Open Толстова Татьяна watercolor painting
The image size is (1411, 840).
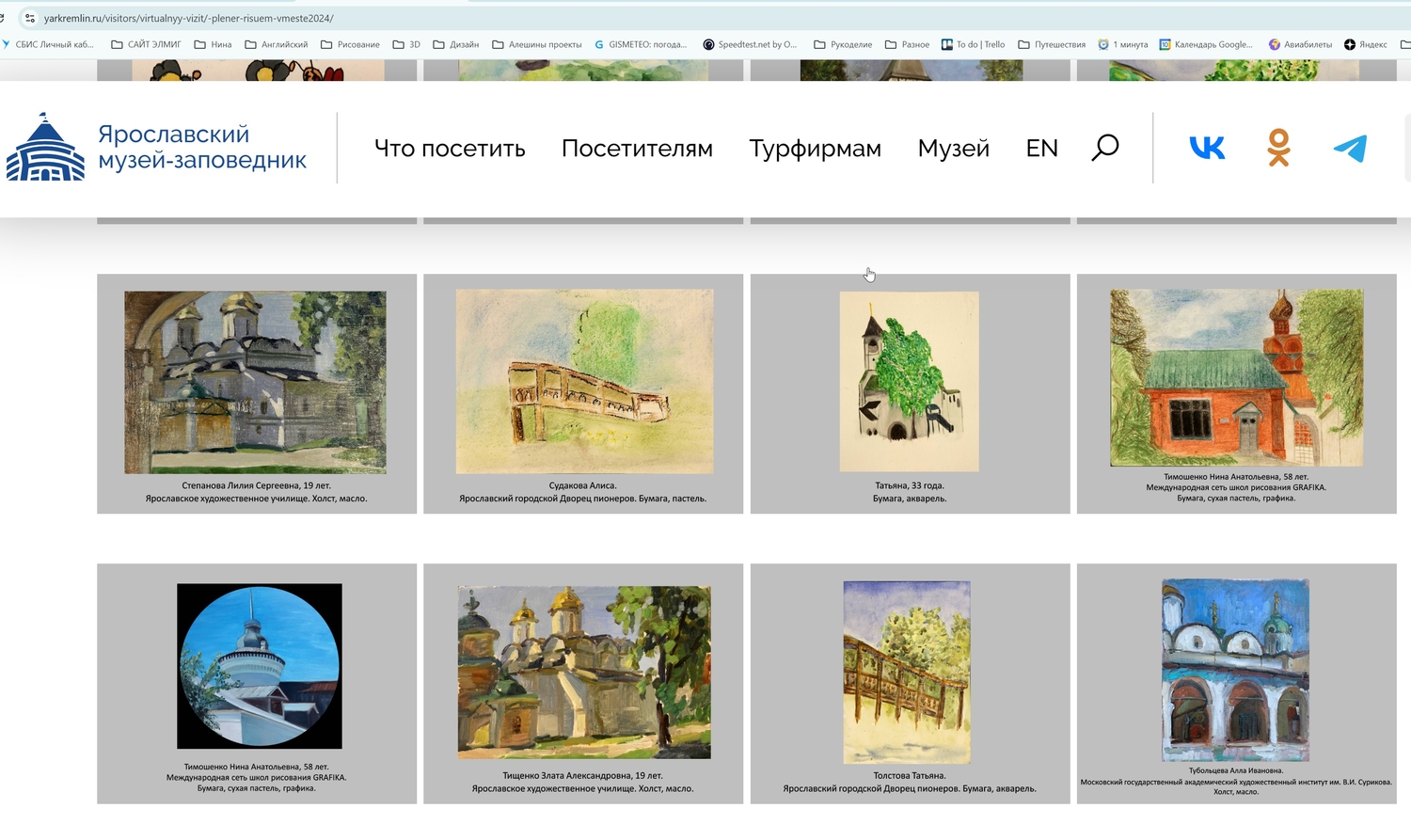907,672
